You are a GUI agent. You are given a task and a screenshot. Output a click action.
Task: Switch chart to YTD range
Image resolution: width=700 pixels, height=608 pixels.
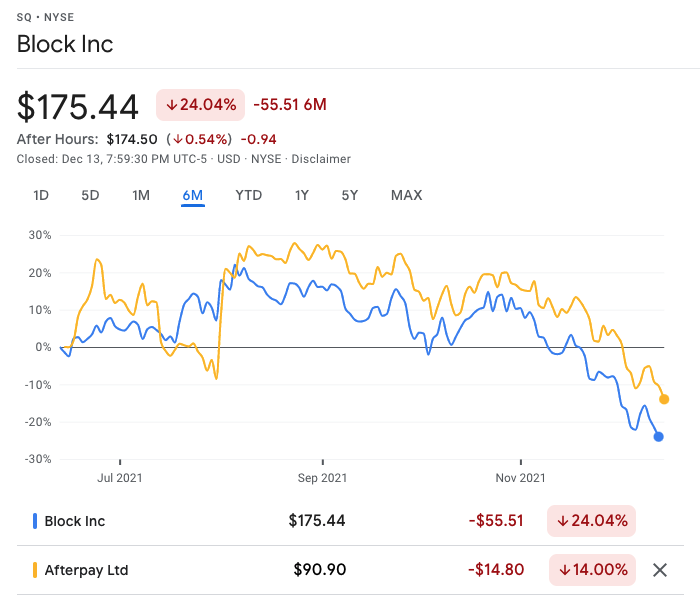(x=248, y=195)
